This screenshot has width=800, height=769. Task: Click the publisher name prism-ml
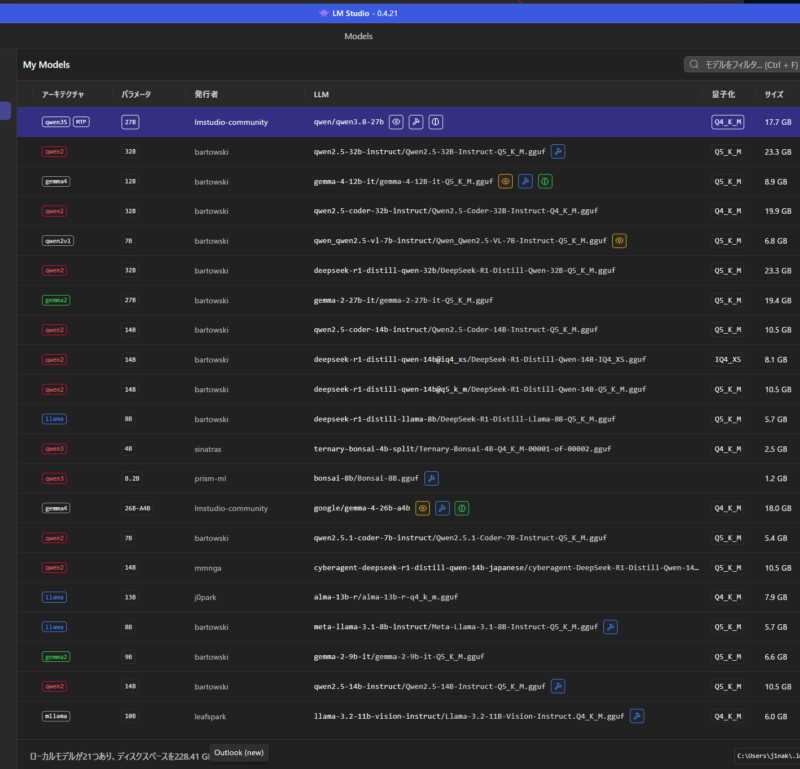click(x=210, y=479)
